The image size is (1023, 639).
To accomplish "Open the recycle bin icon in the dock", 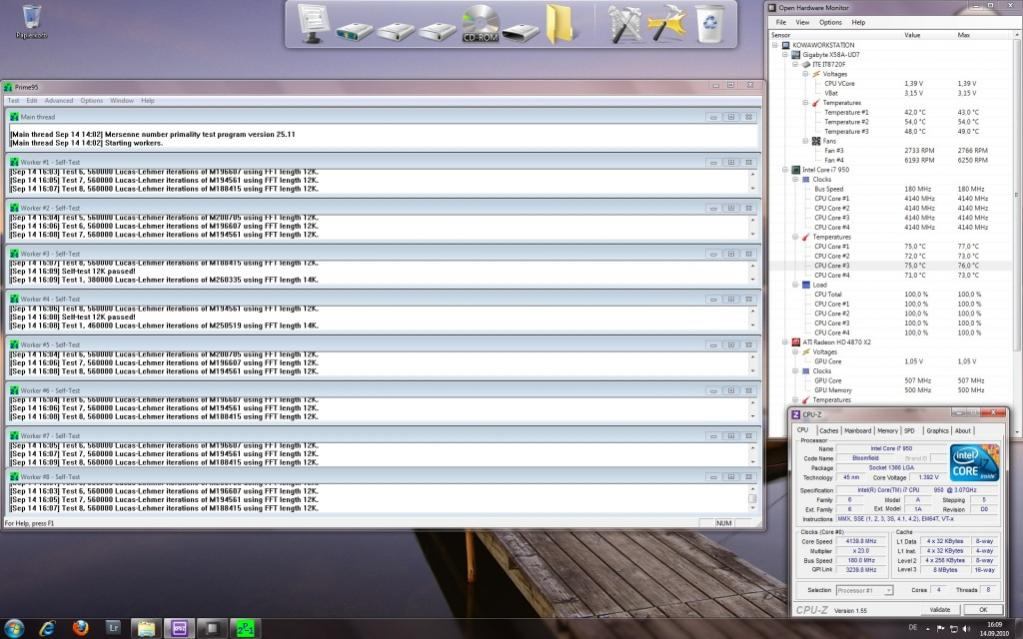I will click(x=710, y=24).
